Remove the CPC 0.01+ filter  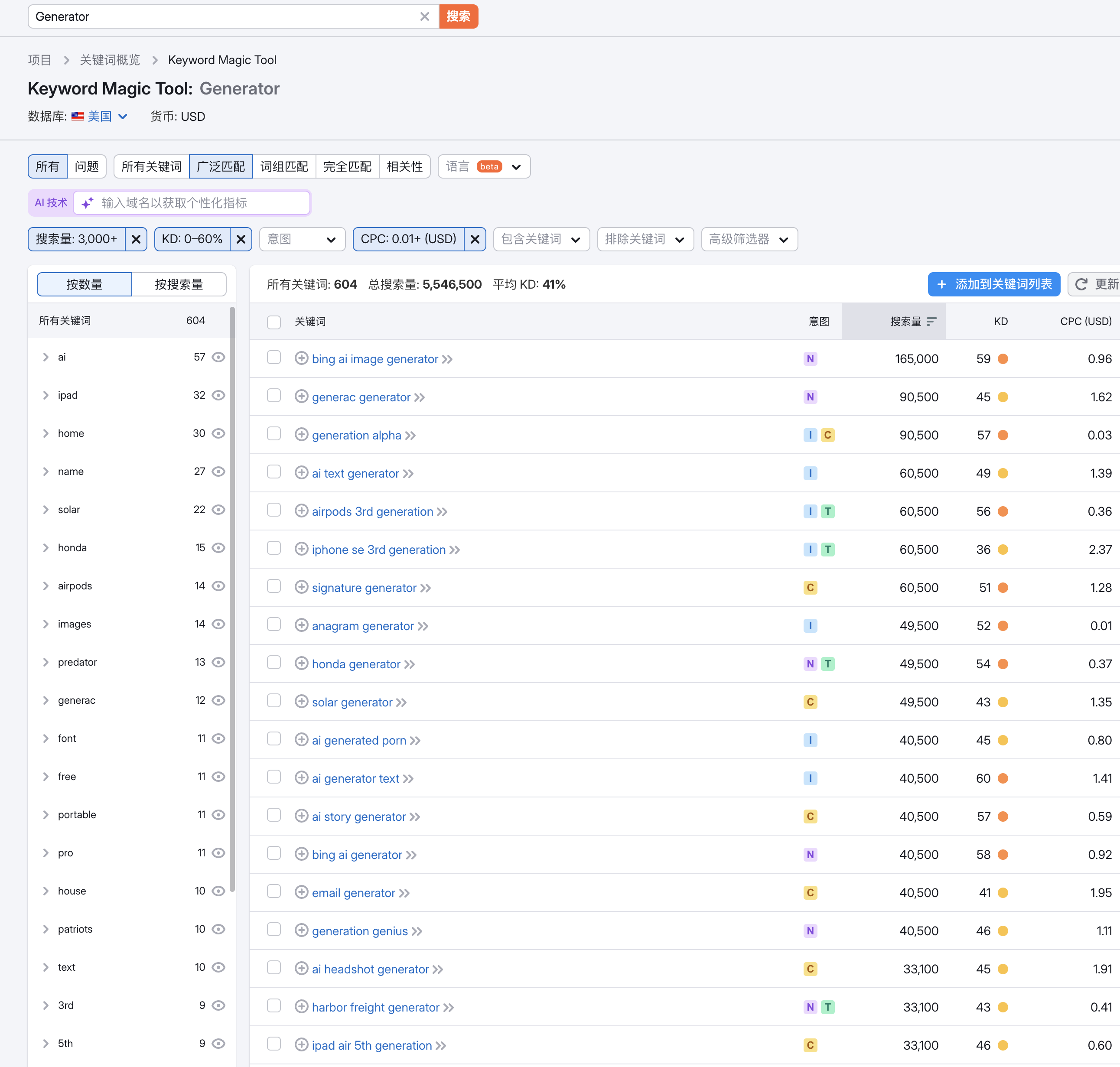pyautogui.click(x=475, y=240)
